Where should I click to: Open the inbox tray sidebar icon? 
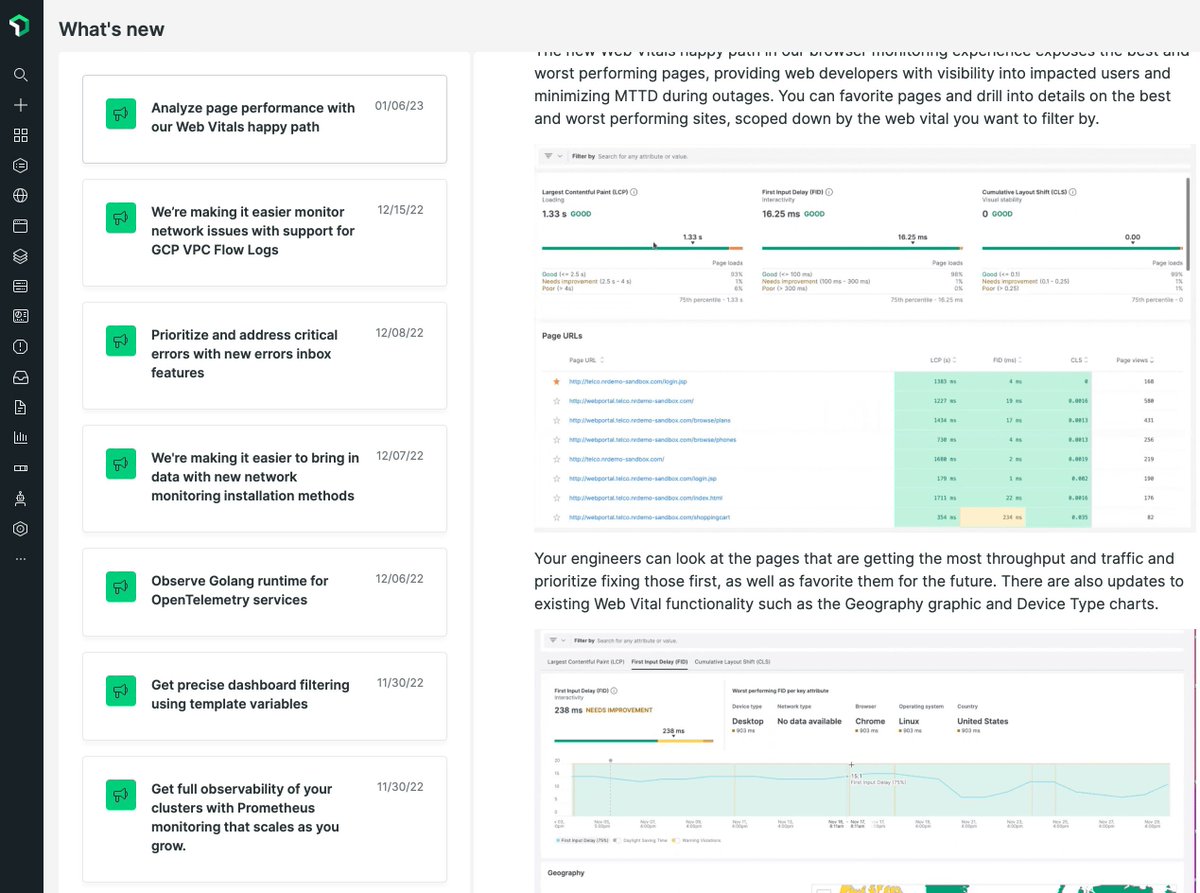pos(20,377)
